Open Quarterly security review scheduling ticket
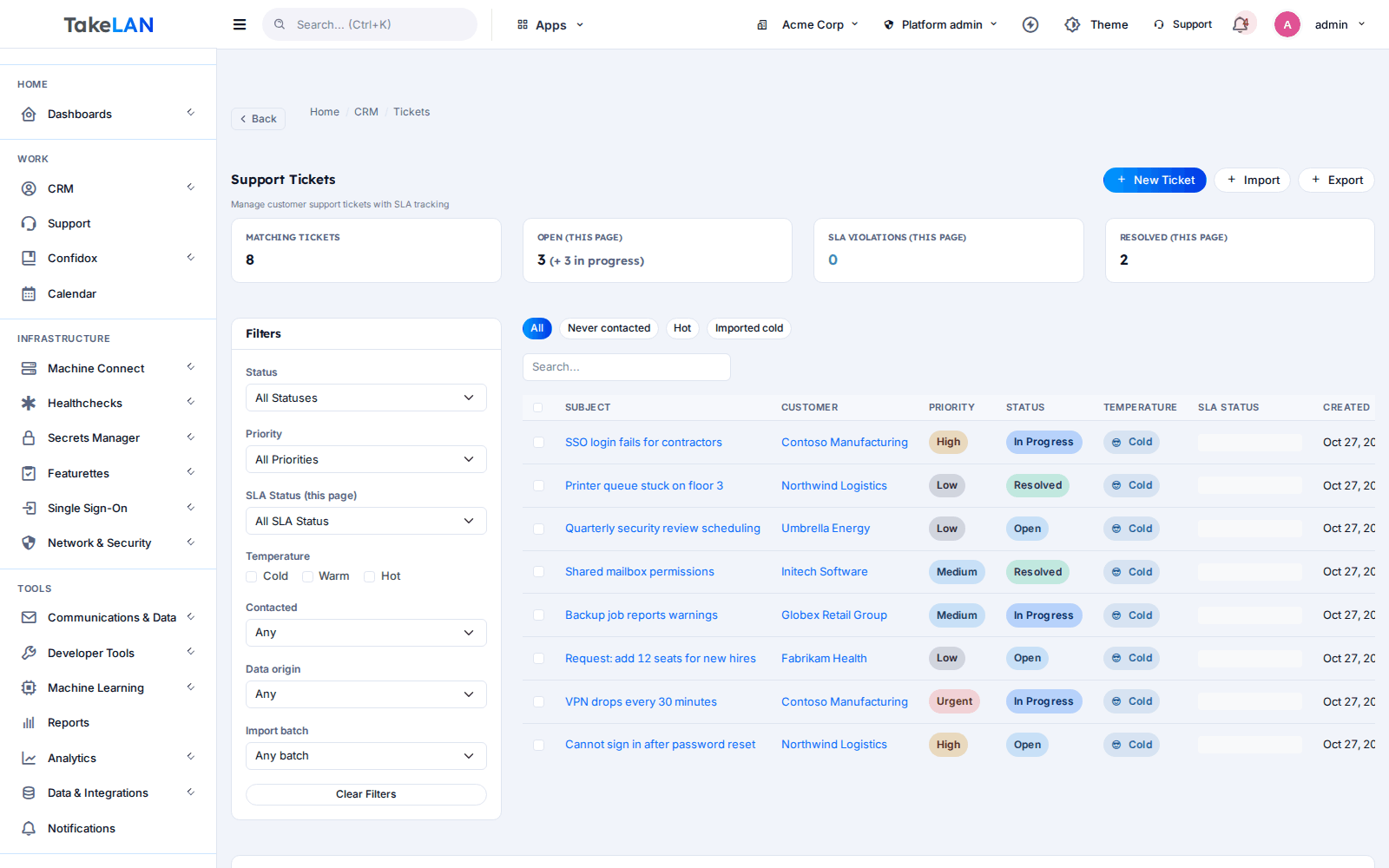This screenshot has width=1389, height=868. click(x=662, y=529)
